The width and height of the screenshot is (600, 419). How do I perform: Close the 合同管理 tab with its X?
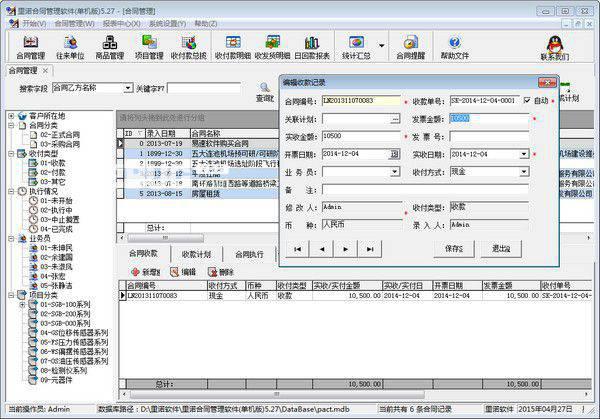pos(45,71)
